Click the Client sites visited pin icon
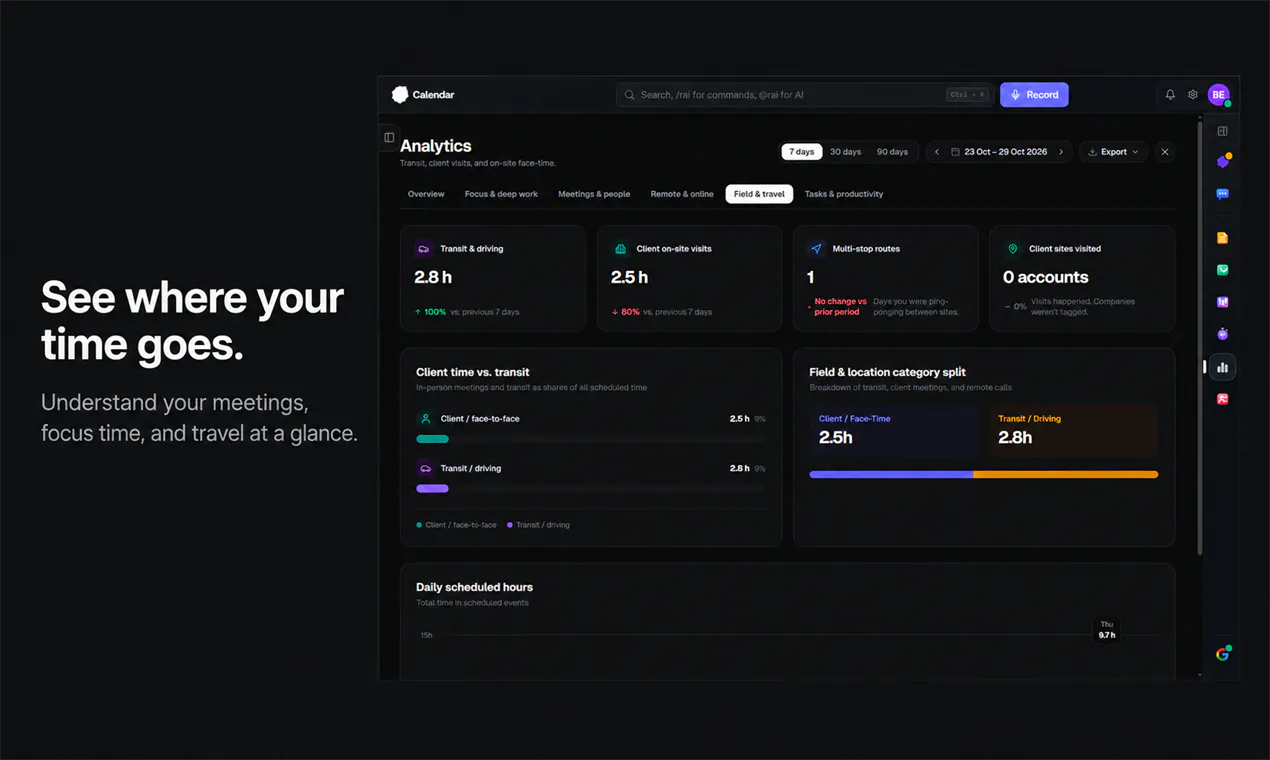Viewport: 1270px width, 760px height. click(1012, 249)
